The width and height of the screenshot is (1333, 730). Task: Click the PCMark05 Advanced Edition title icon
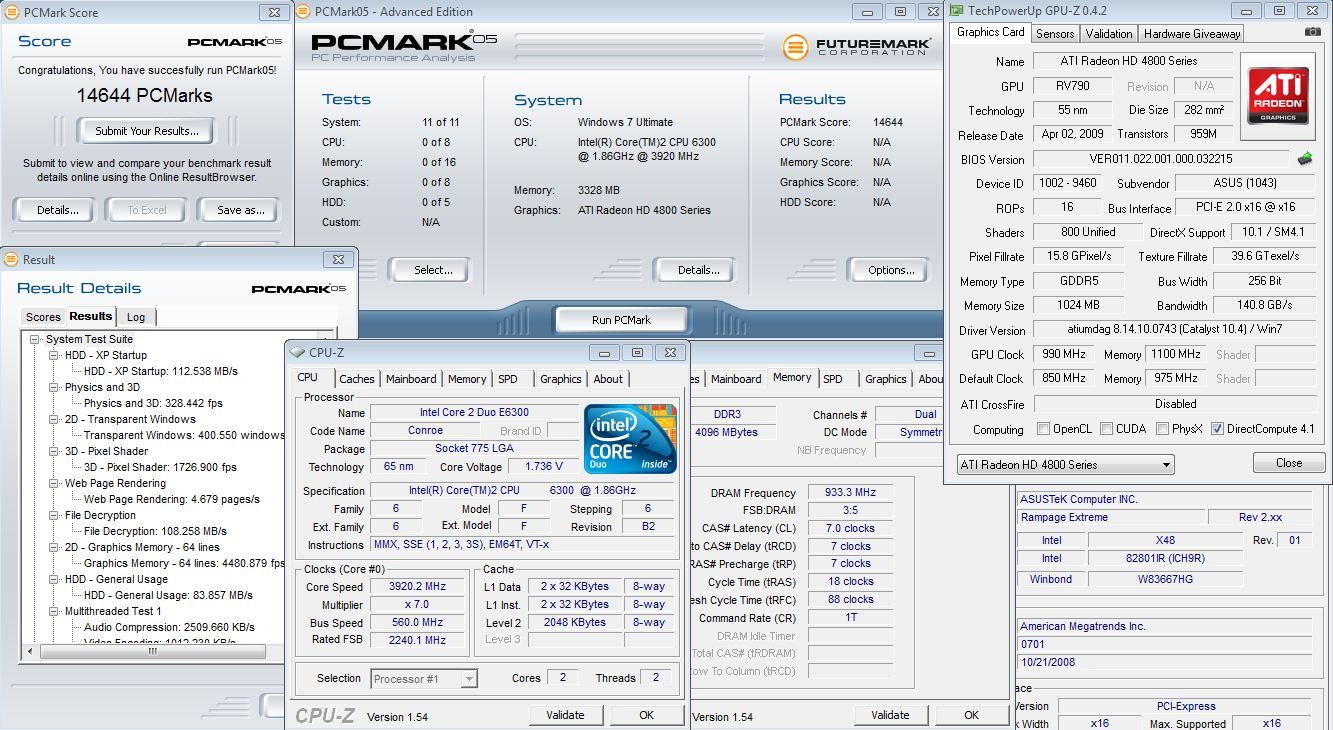(303, 12)
